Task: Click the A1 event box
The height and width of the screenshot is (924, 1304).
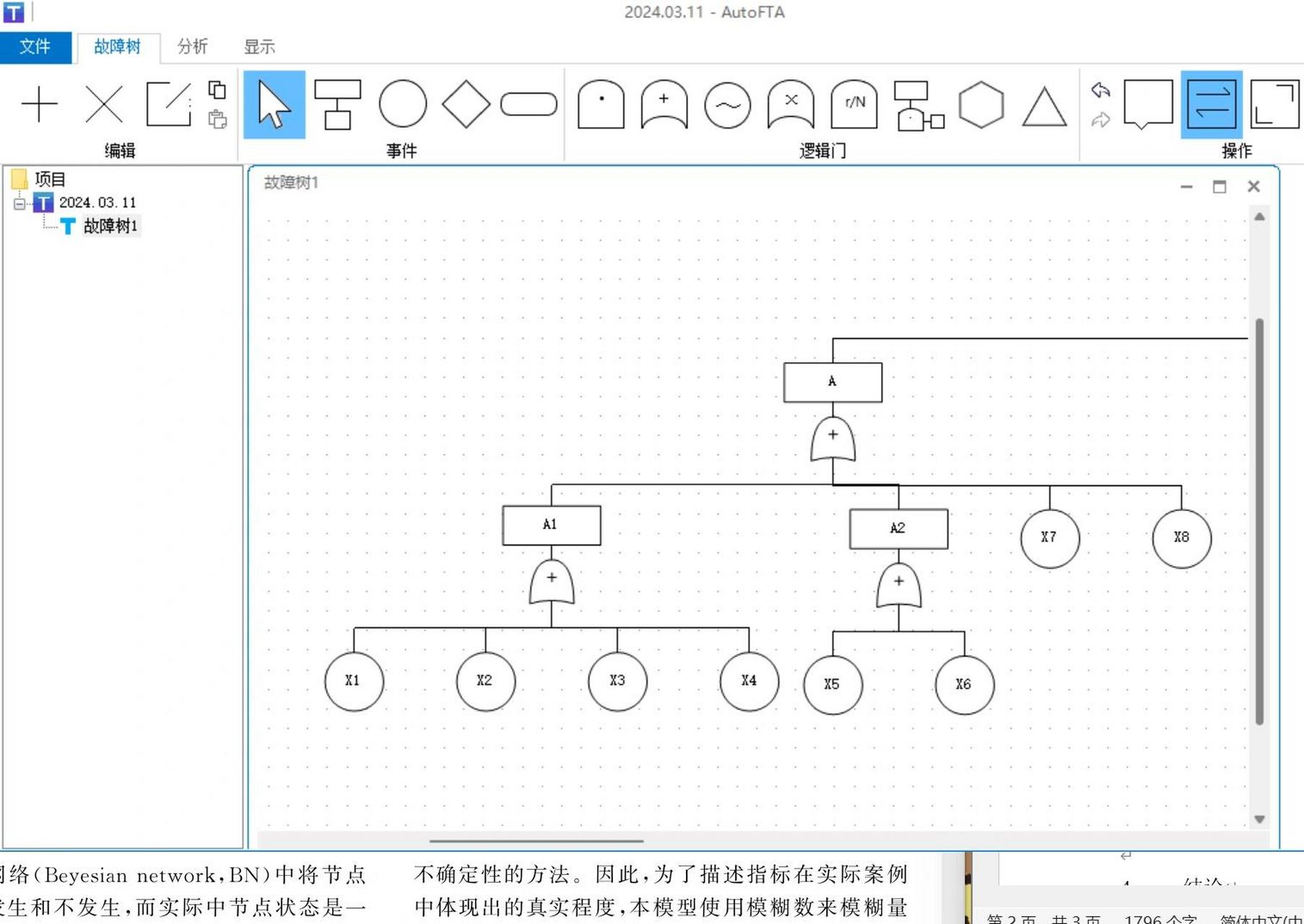Action: coord(551,525)
